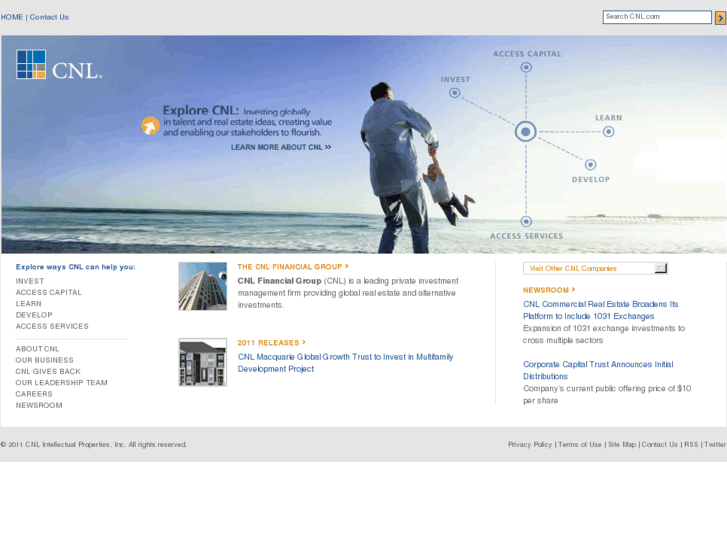Click the CNL logo icon
Screen dimensions: 727x545
coord(32,64)
